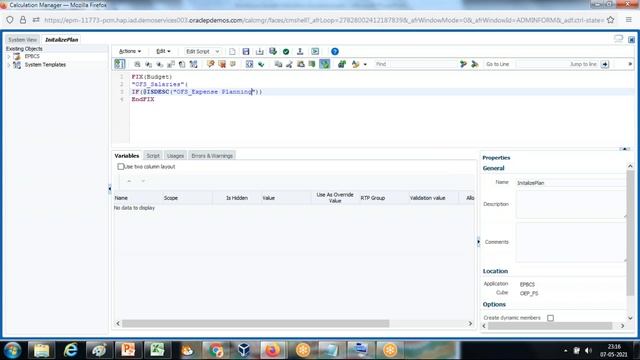The width and height of the screenshot is (640, 360).
Task: Click the Jump to line arrow button
Action: click(x=605, y=64)
